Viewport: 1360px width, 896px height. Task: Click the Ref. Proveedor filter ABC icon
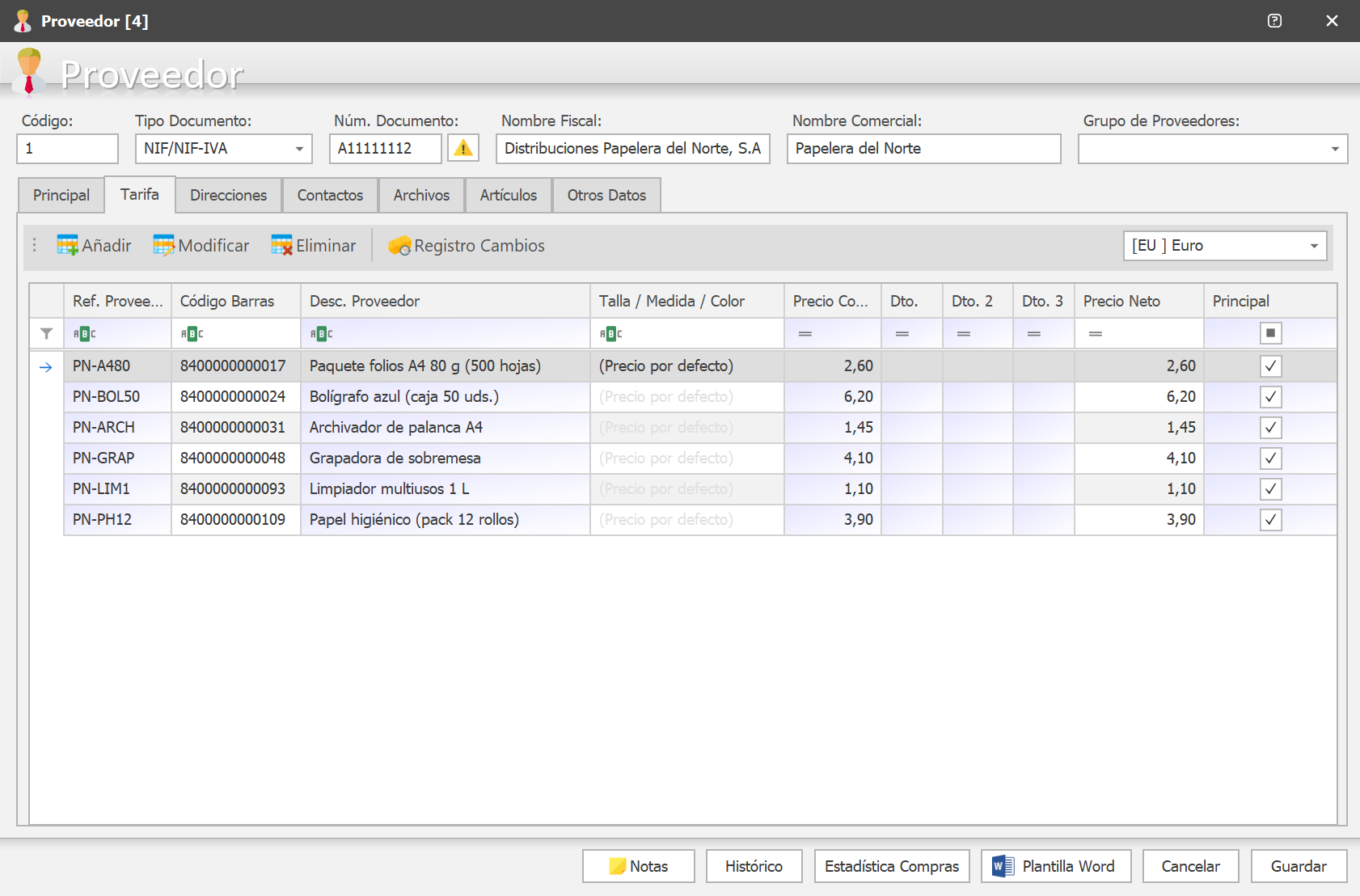click(84, 333)
